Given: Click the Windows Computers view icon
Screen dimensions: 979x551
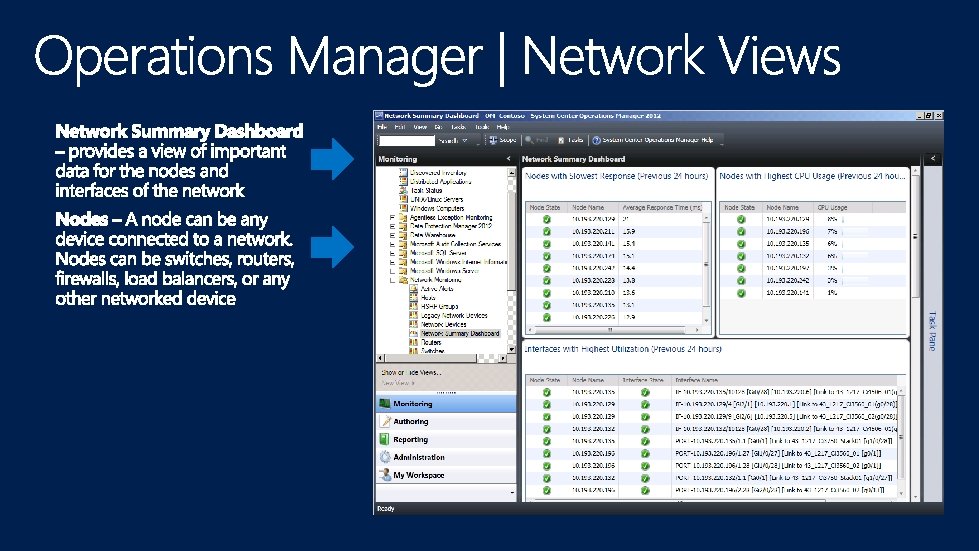Looking at the screenshot, I should point(403,208).
